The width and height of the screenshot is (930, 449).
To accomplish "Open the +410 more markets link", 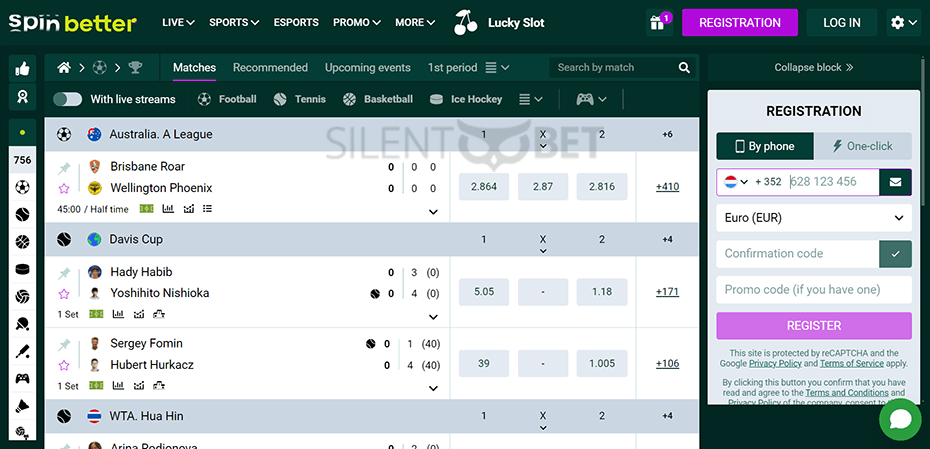I will pos(667,187).
